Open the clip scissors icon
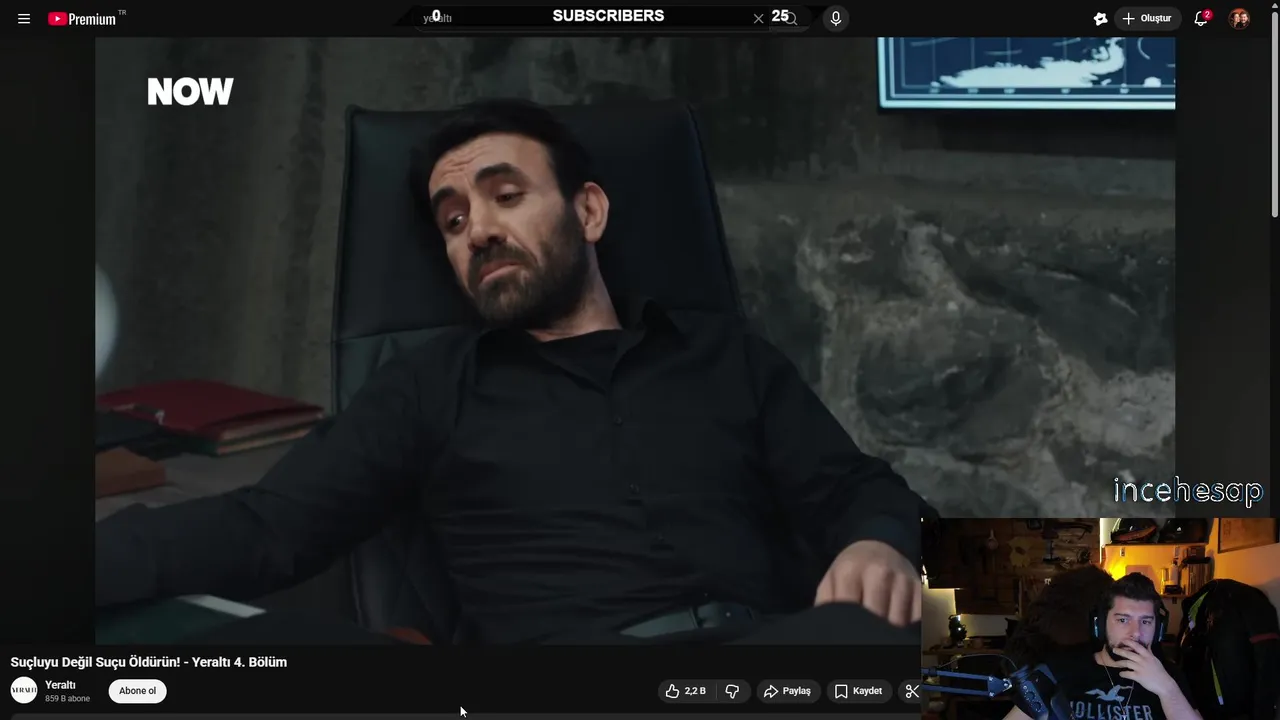Image resolution: width=1280 pixels, height=720 pixels. tap(911, 691)
